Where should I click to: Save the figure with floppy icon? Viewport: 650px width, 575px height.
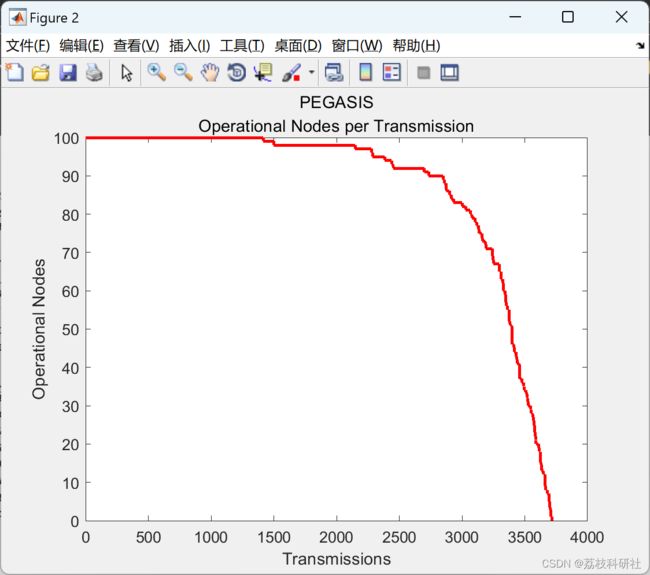[68, 73]
